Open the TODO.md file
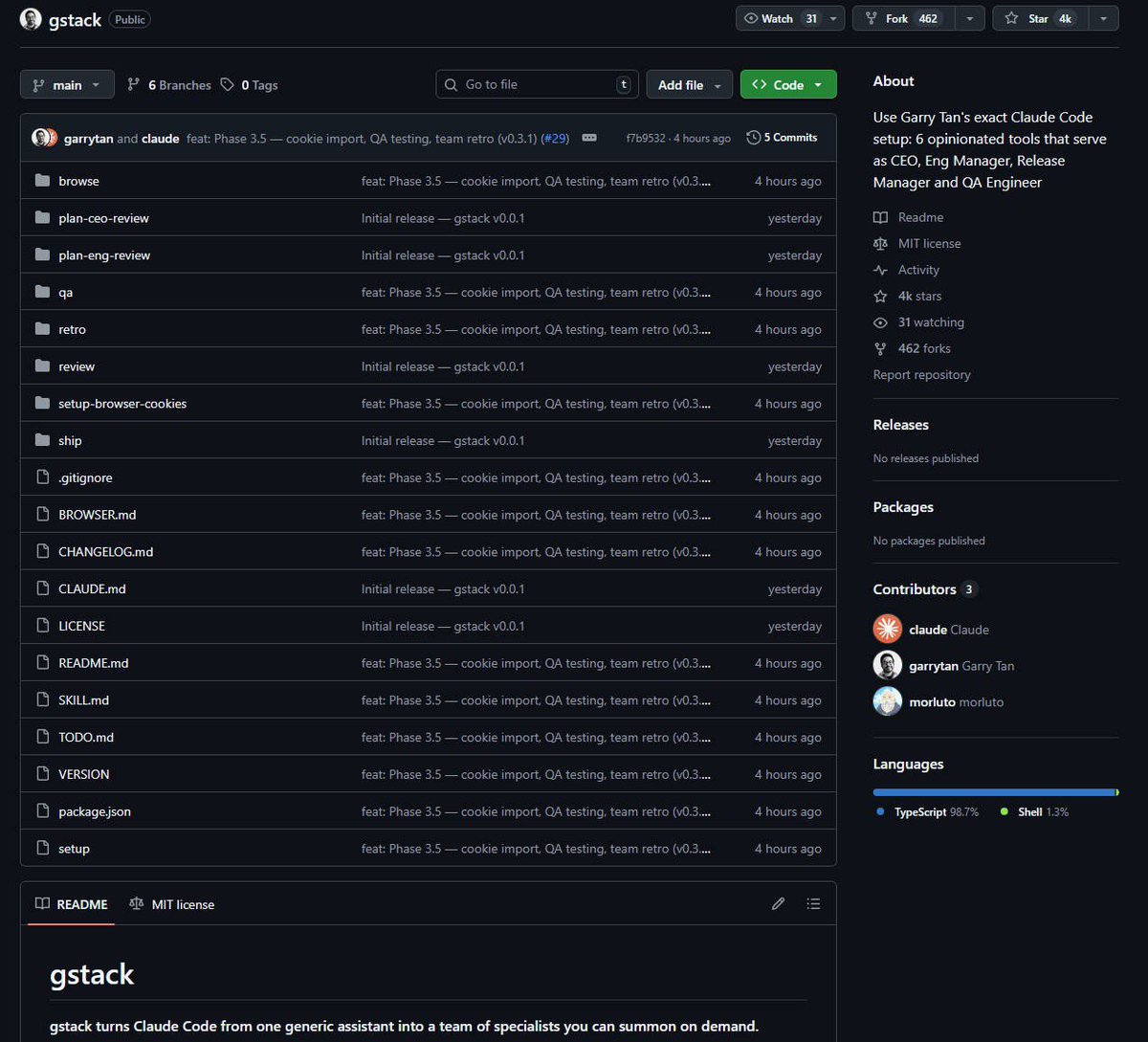Viewport: 1148px width, 1042px height. click(x=86, y=738)
